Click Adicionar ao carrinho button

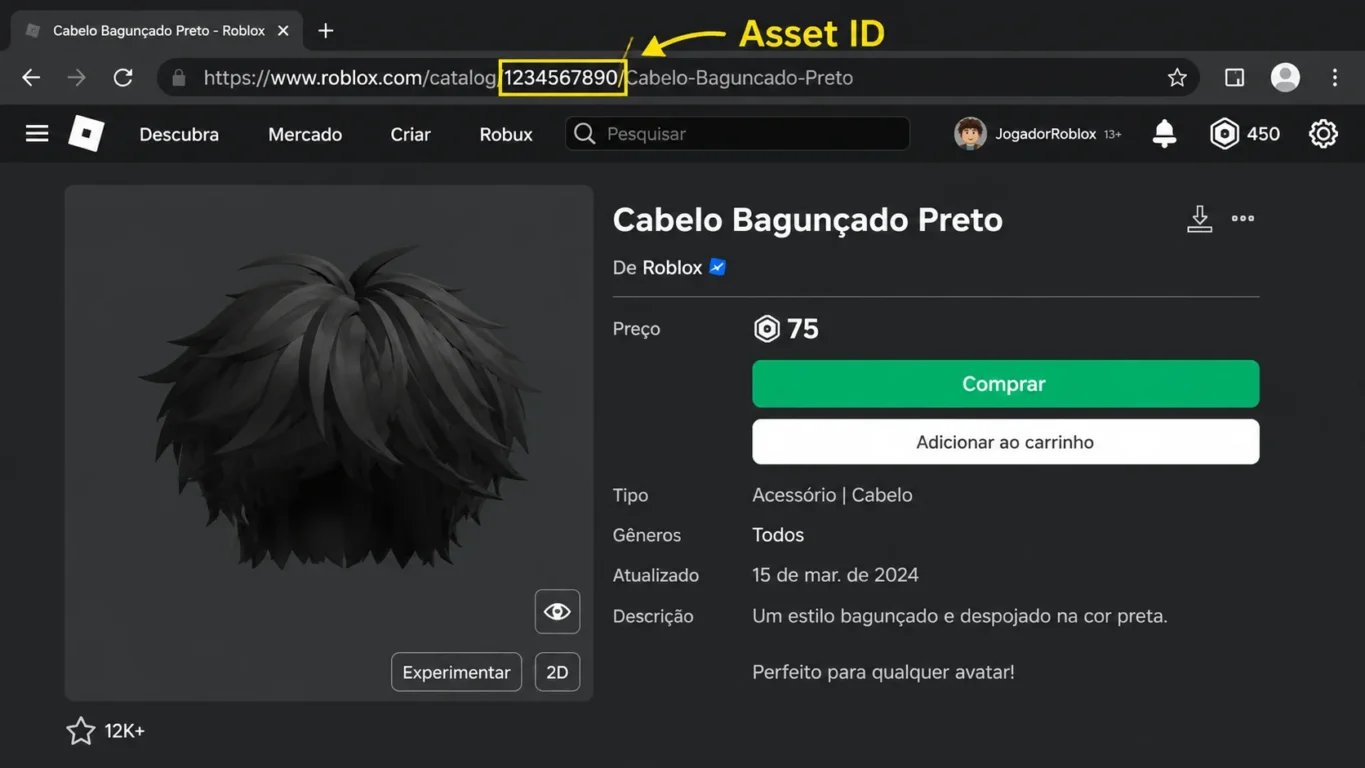tap(1005, 442)
